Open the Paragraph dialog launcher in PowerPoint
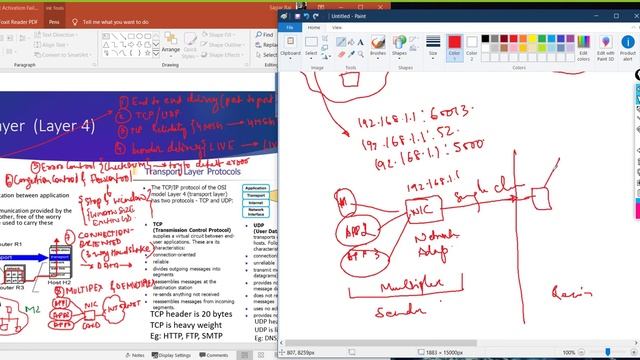Image resolution: width=640 pixels, height=360 pixels. pos(94,65)
